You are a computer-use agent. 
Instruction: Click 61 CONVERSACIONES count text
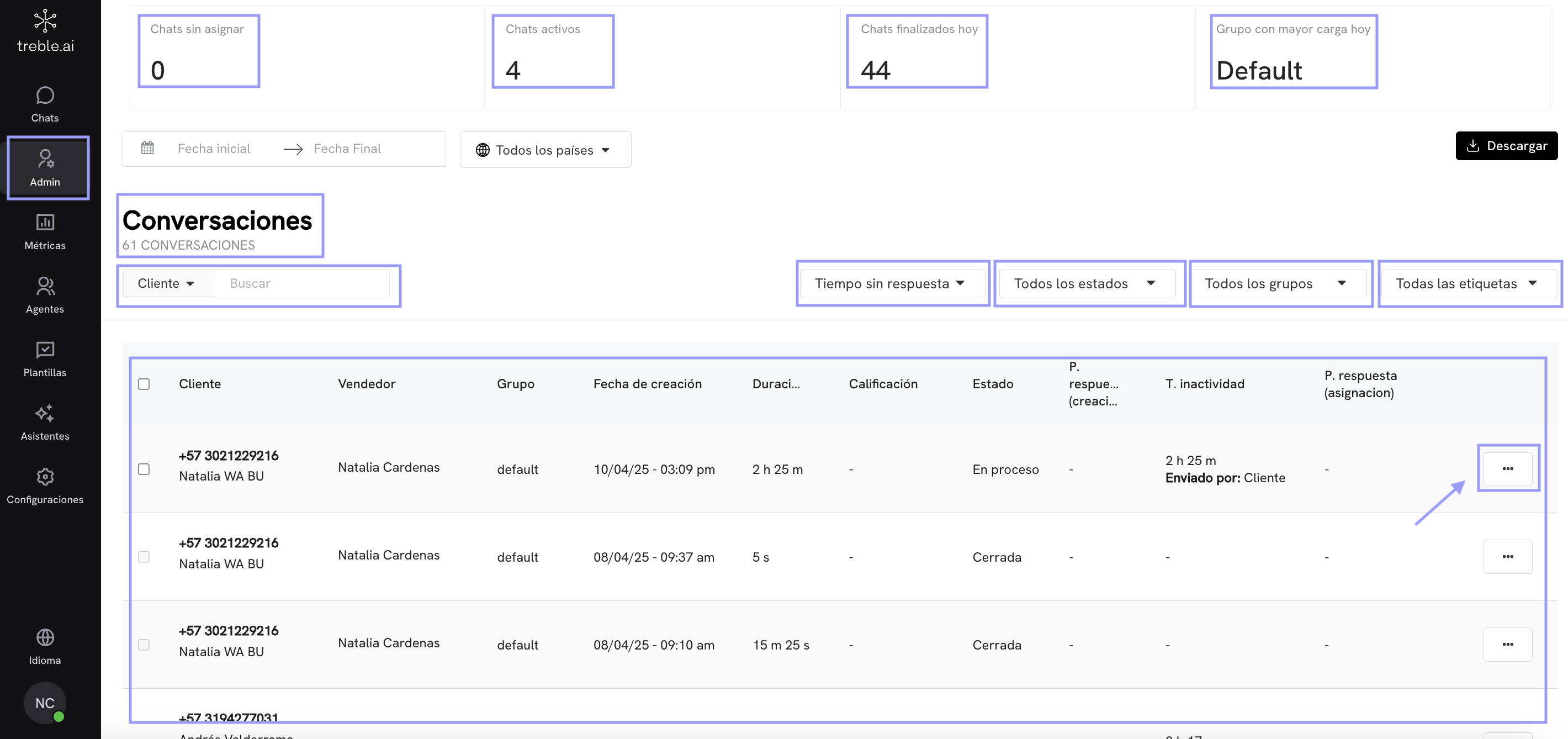click(x=188, y=245)
